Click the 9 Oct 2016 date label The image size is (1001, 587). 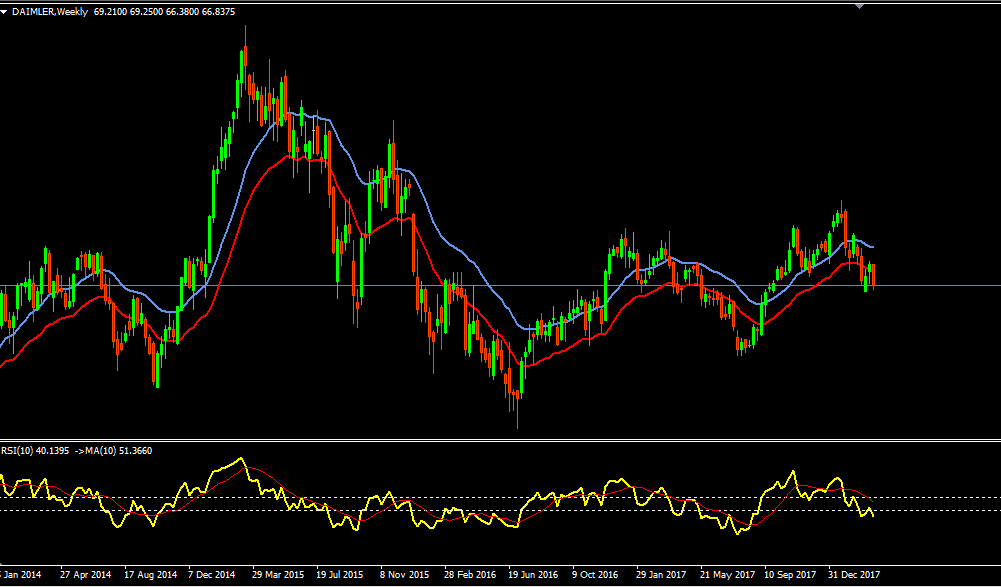click(595, 575)
